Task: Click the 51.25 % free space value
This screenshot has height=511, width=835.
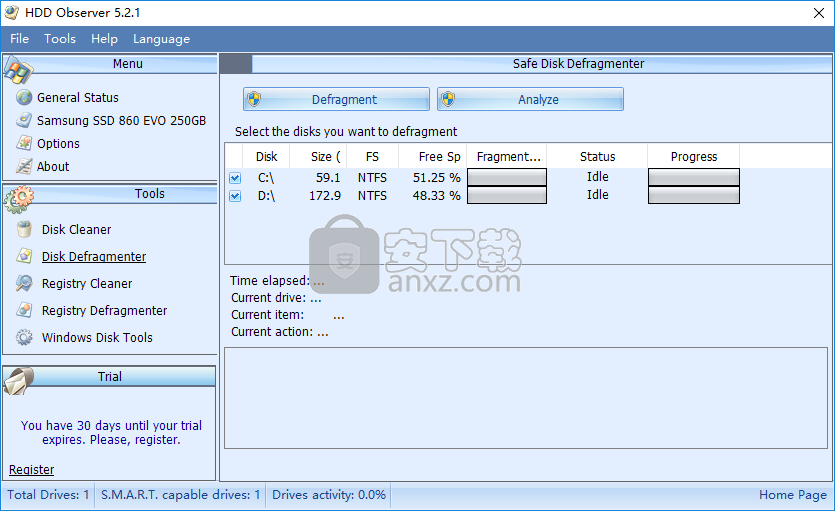Action: 437,178
